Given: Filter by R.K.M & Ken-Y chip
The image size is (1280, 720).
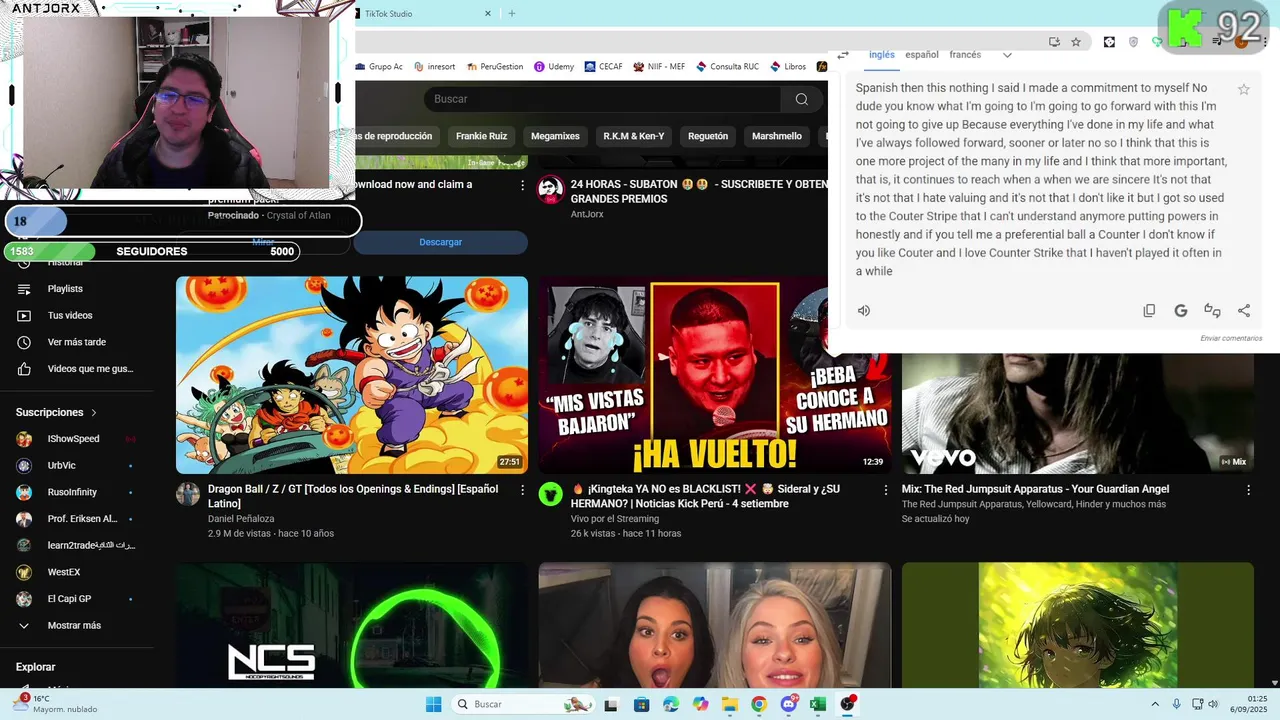Looking at the screenshot, I should [634, 136].
